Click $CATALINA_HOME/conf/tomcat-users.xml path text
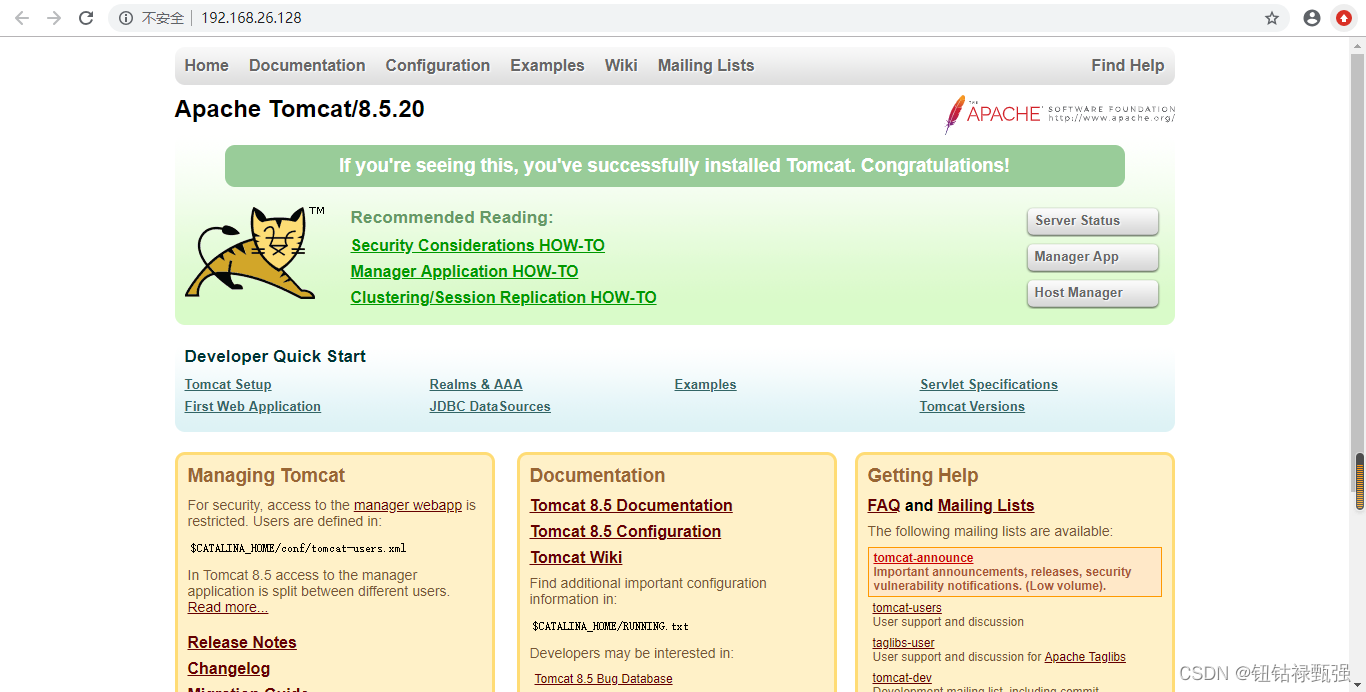The width and height of the screenshot is (1366, 692). coord(298,548)
